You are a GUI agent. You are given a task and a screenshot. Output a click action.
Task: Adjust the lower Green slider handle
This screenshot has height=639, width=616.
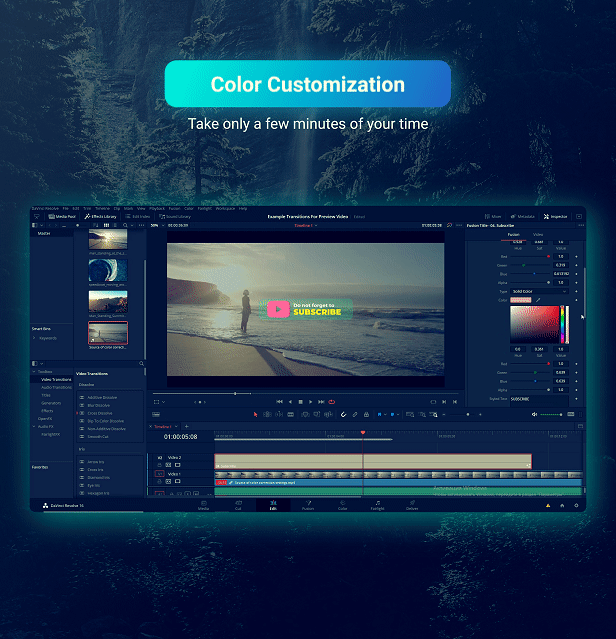point(535,372)
